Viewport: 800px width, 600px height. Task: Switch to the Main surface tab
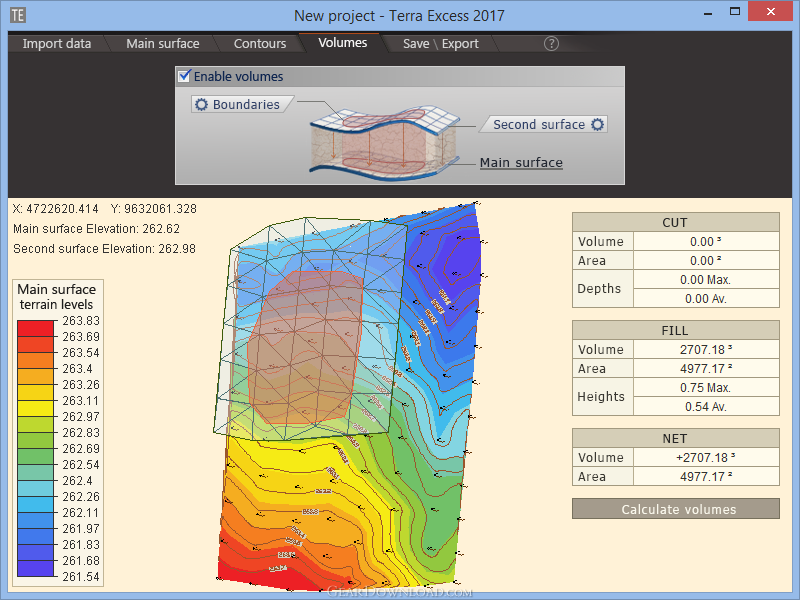pos(163,44)
